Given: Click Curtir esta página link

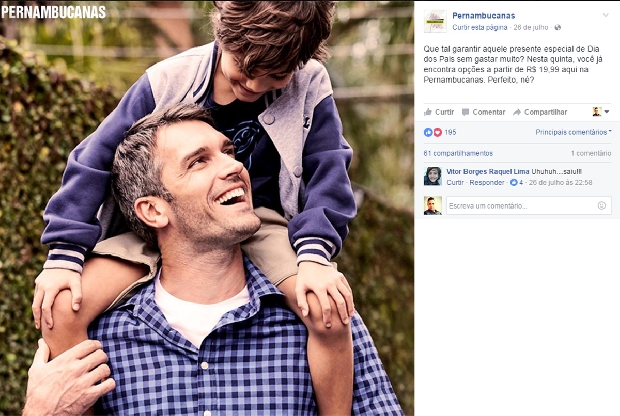Looking at the screenshot, I should coord(480,27).
